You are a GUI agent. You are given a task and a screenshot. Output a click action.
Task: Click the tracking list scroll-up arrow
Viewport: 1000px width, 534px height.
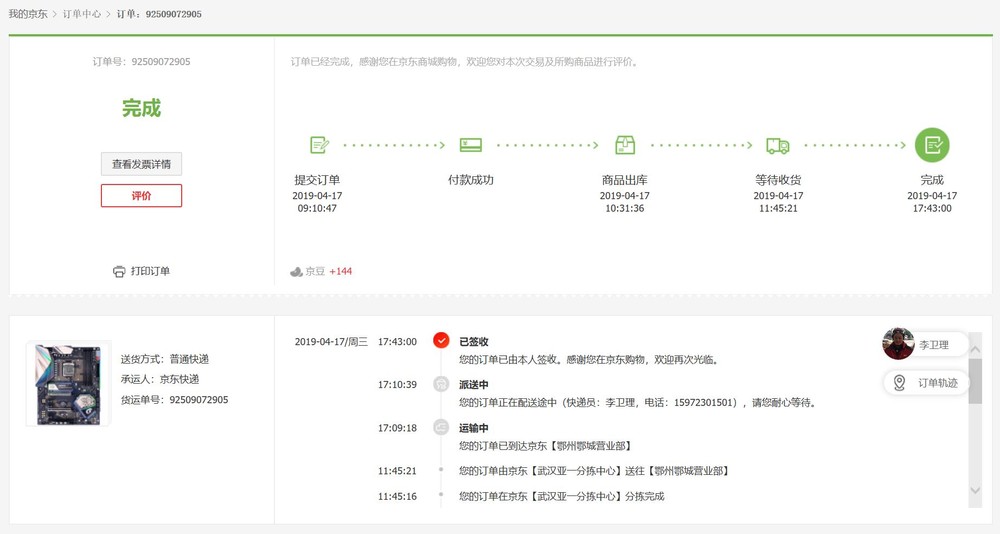(975, 350)
